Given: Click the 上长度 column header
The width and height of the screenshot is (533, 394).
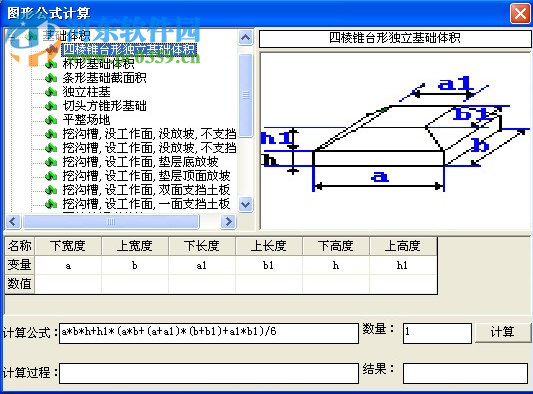Looking at the screenshot, I should [x=269, y=246].
